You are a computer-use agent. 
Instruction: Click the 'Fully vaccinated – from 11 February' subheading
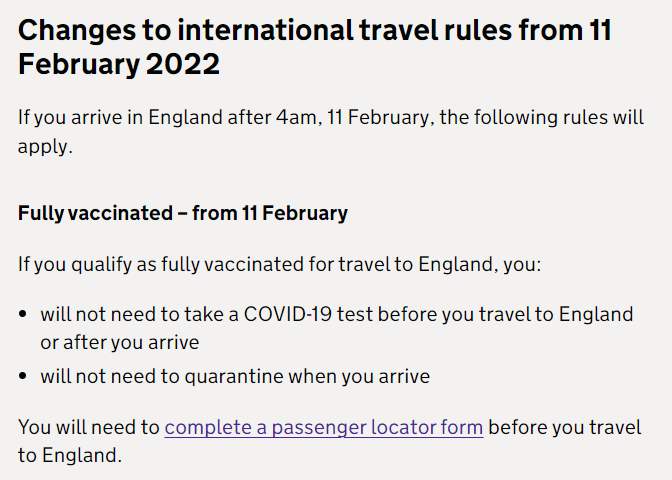tap(183, 213)
